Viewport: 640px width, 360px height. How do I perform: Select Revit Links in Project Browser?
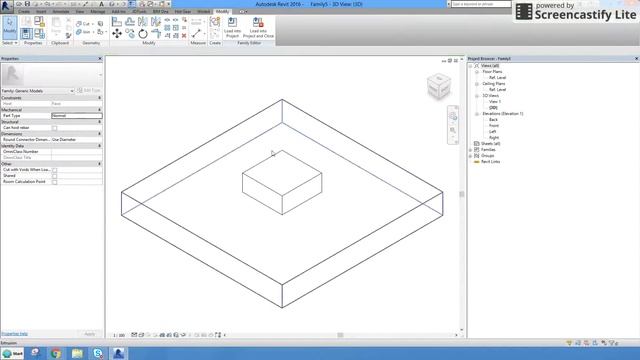click(x=490, y=162)
